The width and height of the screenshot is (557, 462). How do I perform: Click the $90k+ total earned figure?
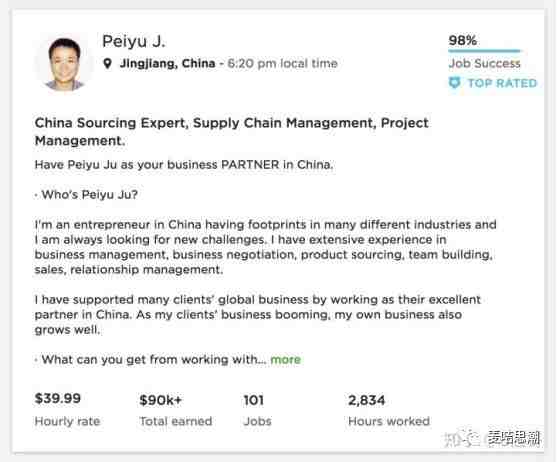point(161,400)
